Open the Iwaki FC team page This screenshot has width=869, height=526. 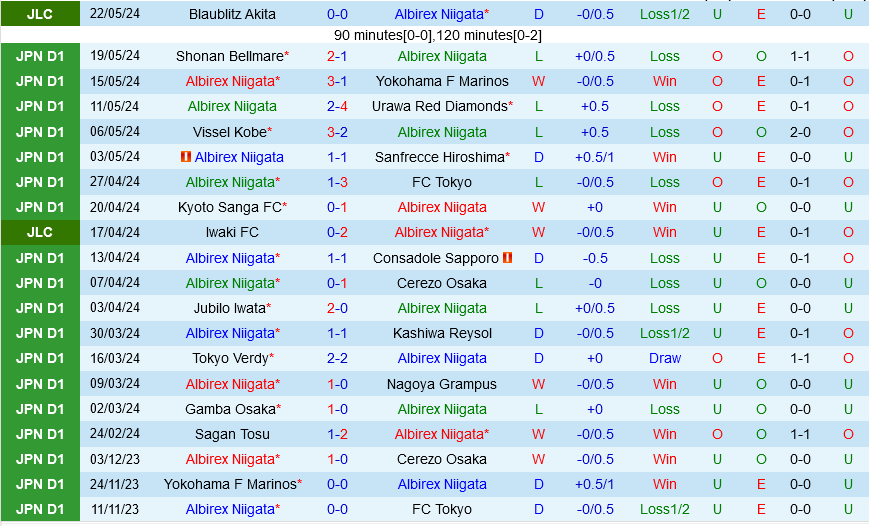coord(232,232)
